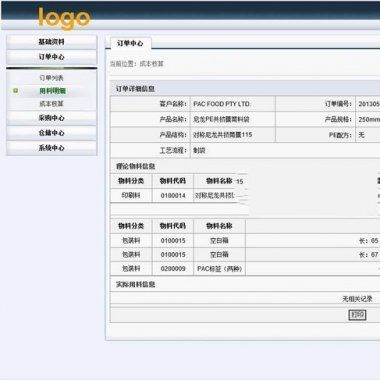Click the product name 尼龙PE共挤膜筒料袋
Image resolution: width=380 pixels, height=380 pixels.
[221, 119]
